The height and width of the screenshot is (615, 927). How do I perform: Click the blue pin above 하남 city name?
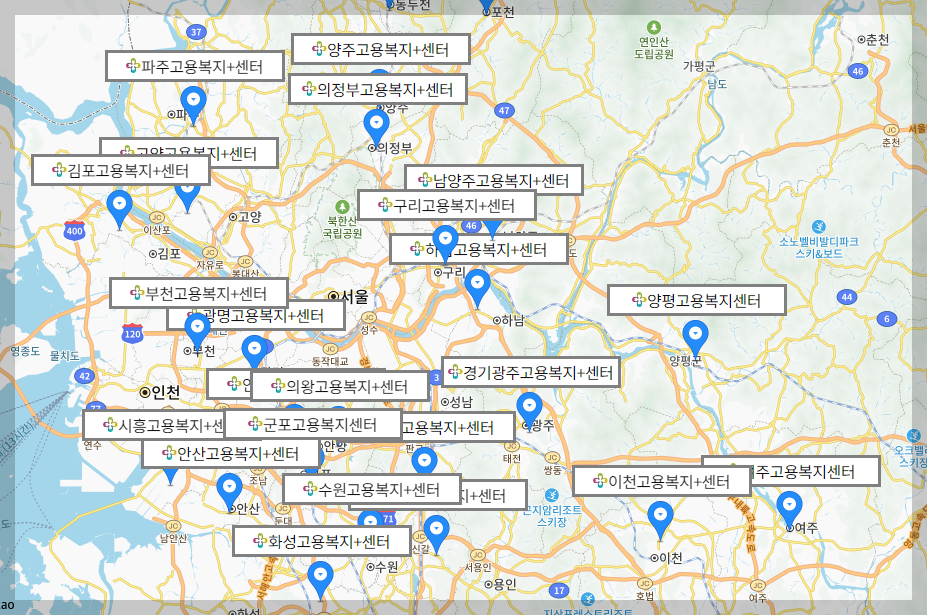pos(477,287)
